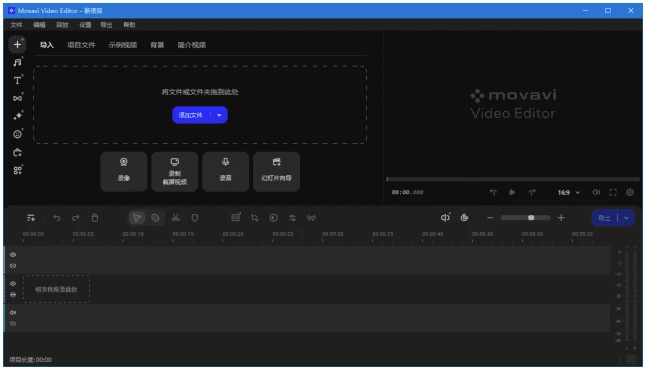Click the hand pan icon near zoom

click(x=464, y=218)
